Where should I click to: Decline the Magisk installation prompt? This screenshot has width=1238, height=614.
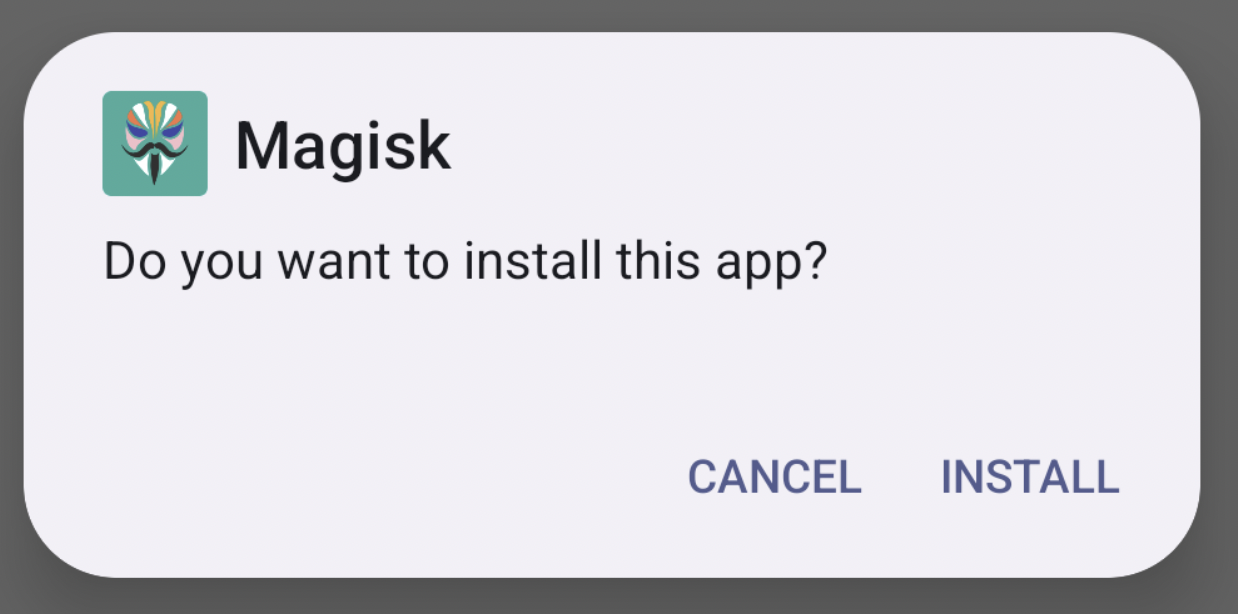click(x=775, y=477)
